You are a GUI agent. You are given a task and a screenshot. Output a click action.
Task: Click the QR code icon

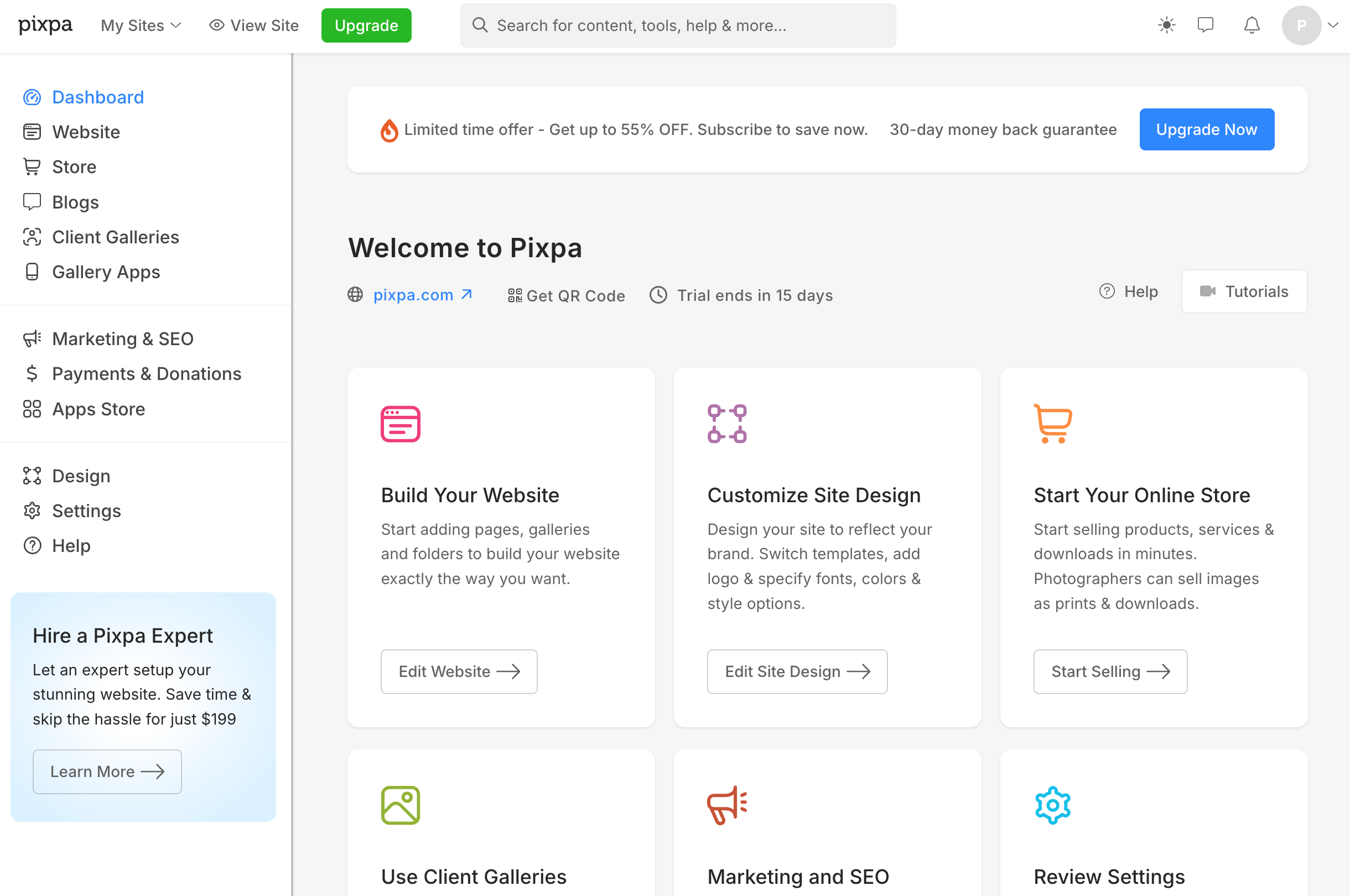tap(515, 295)
